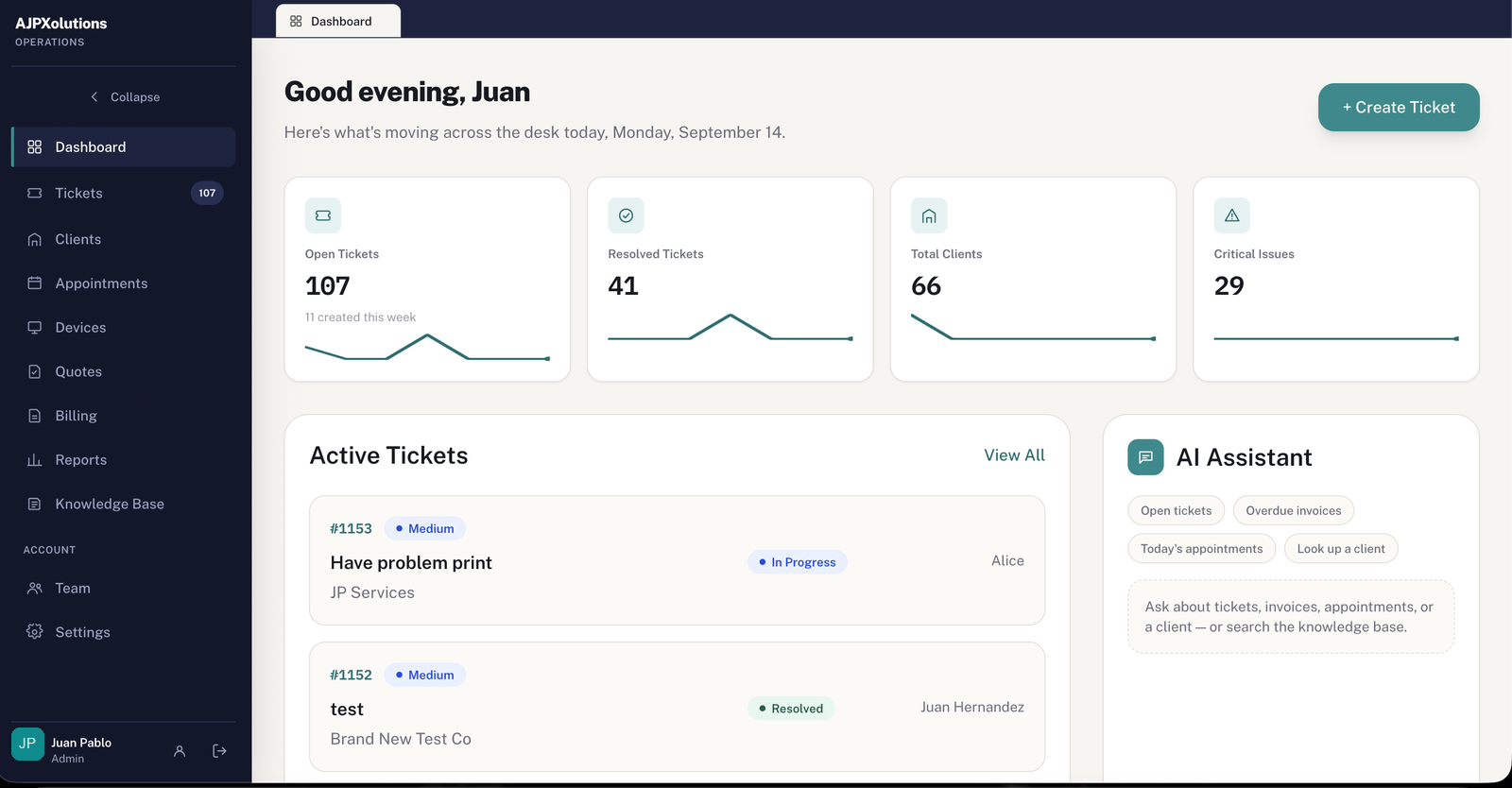The height and width of the screenshot is (788, 1512).
Task: Select the Overdue invoices suggestion chip
Action: pyautogui.click(x=1294, y=511)
